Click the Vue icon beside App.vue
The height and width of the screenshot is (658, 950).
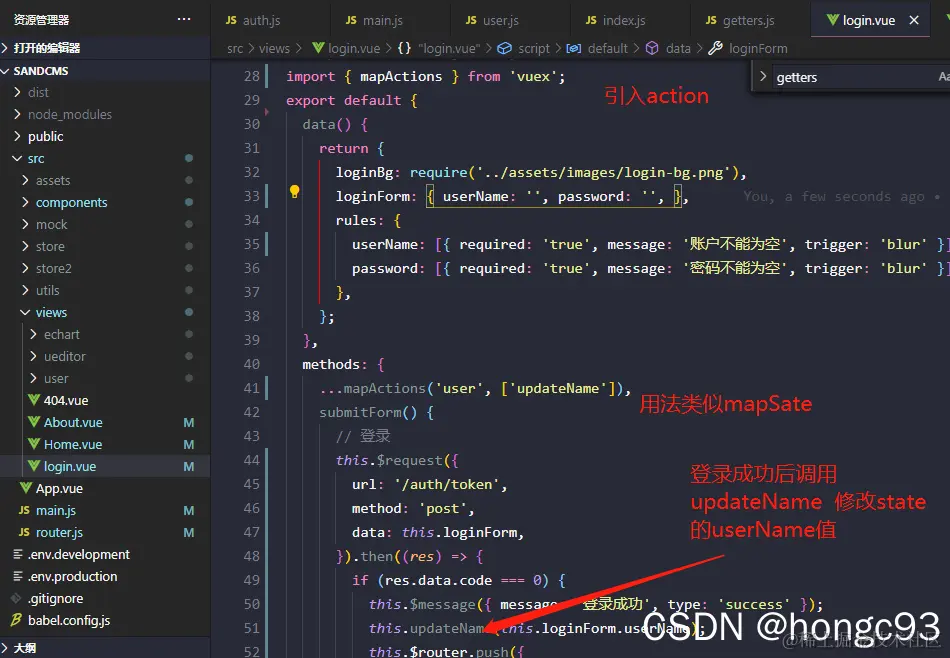[x=25, y=488]
